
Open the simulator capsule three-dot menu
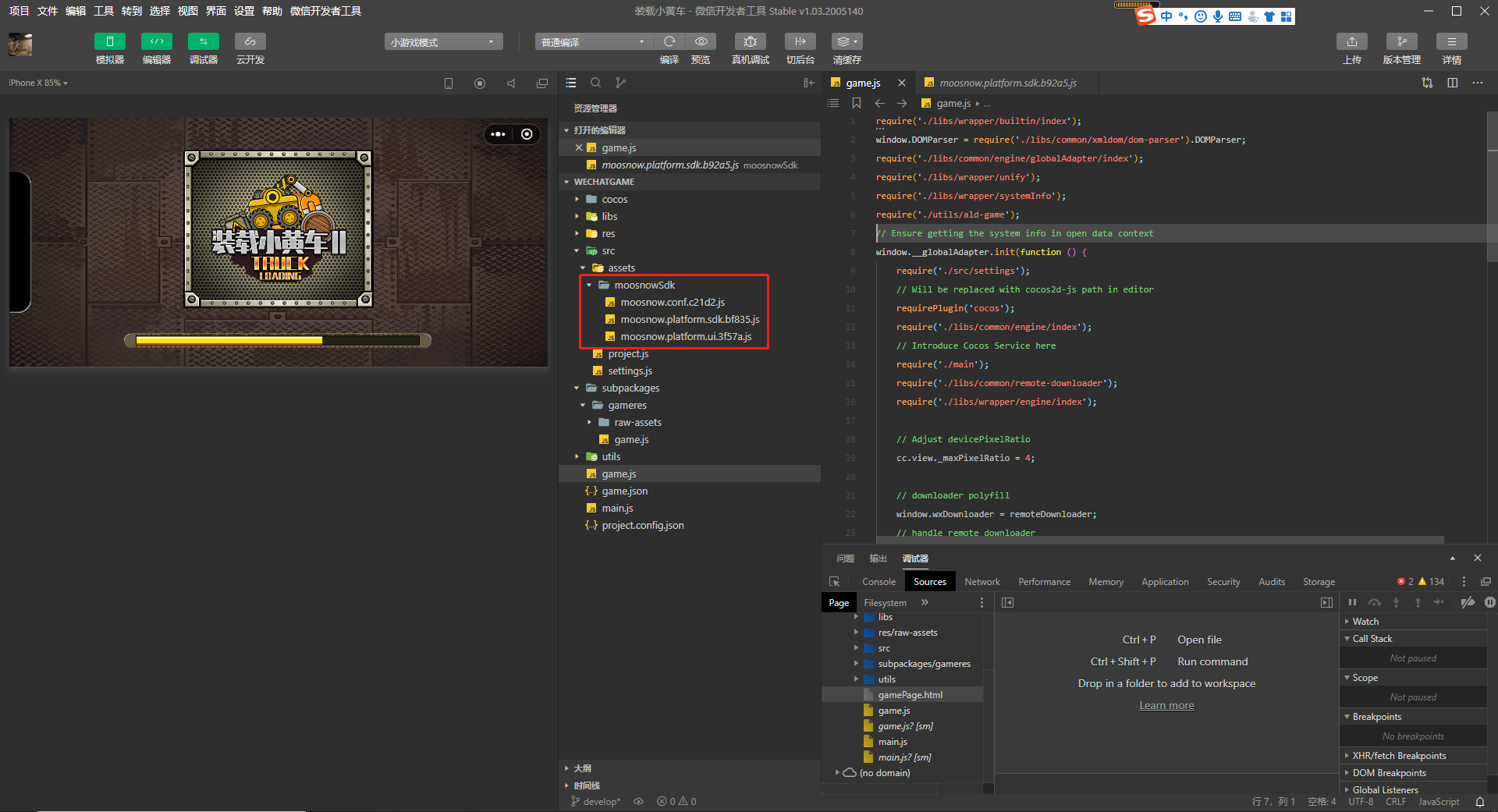pyautogui.click(x=499, y=134)
